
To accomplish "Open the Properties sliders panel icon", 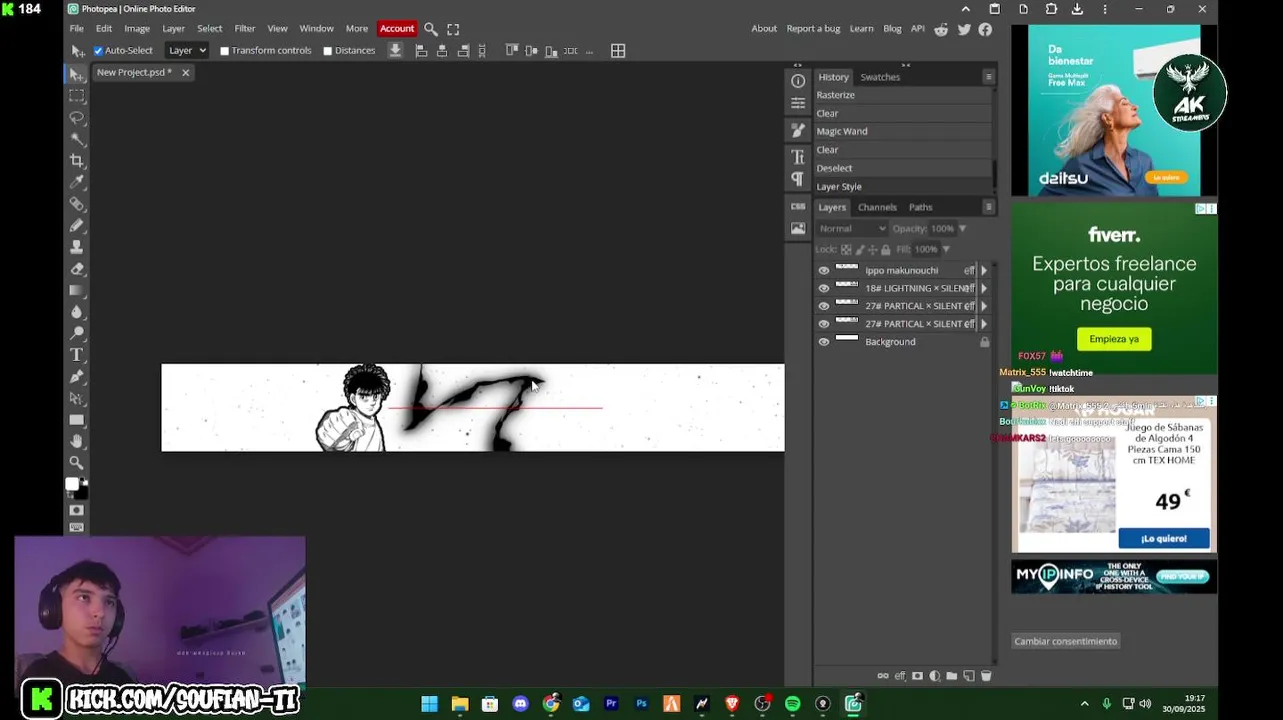I will [798, 103].
